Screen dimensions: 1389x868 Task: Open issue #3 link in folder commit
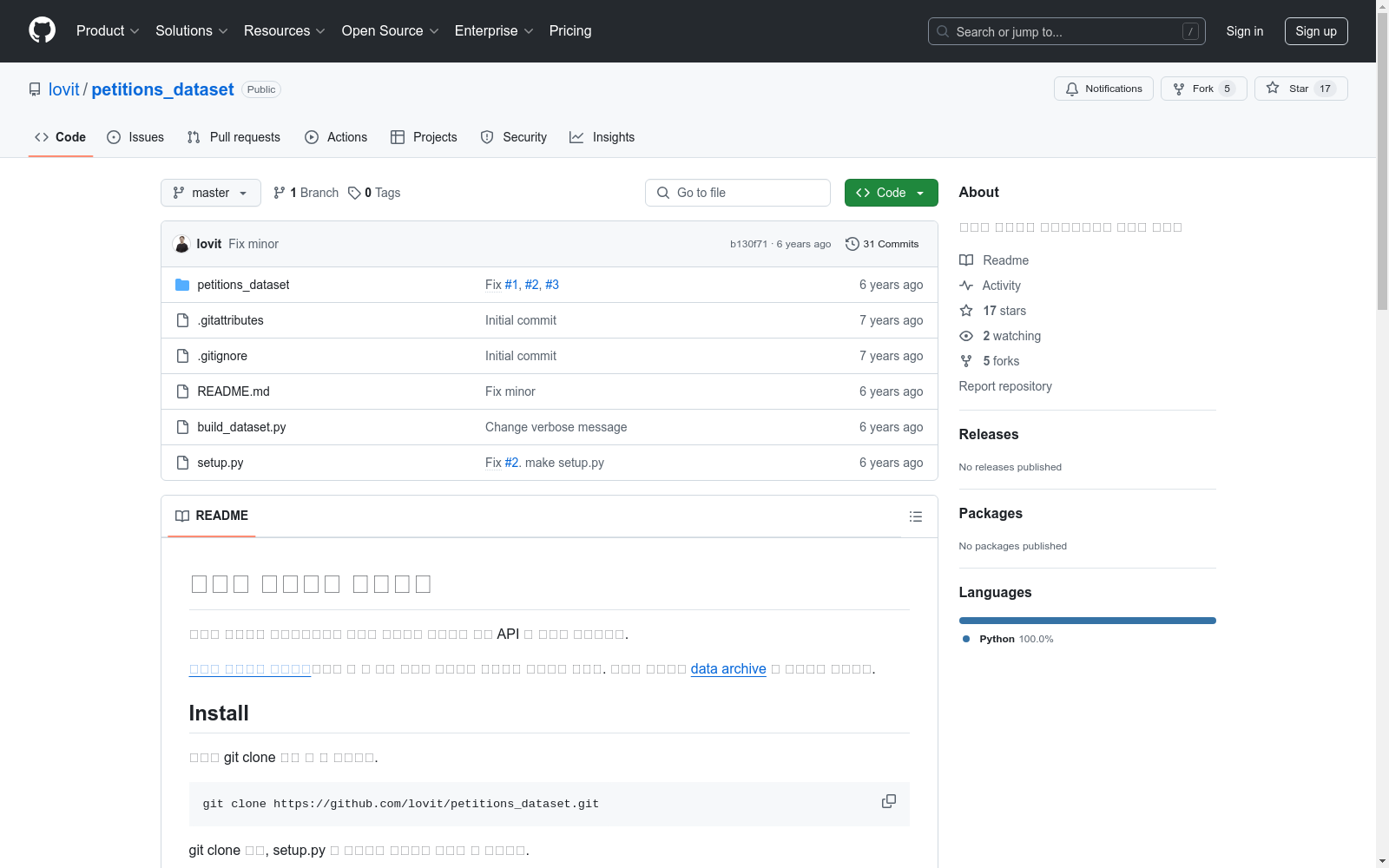[552, 285]
